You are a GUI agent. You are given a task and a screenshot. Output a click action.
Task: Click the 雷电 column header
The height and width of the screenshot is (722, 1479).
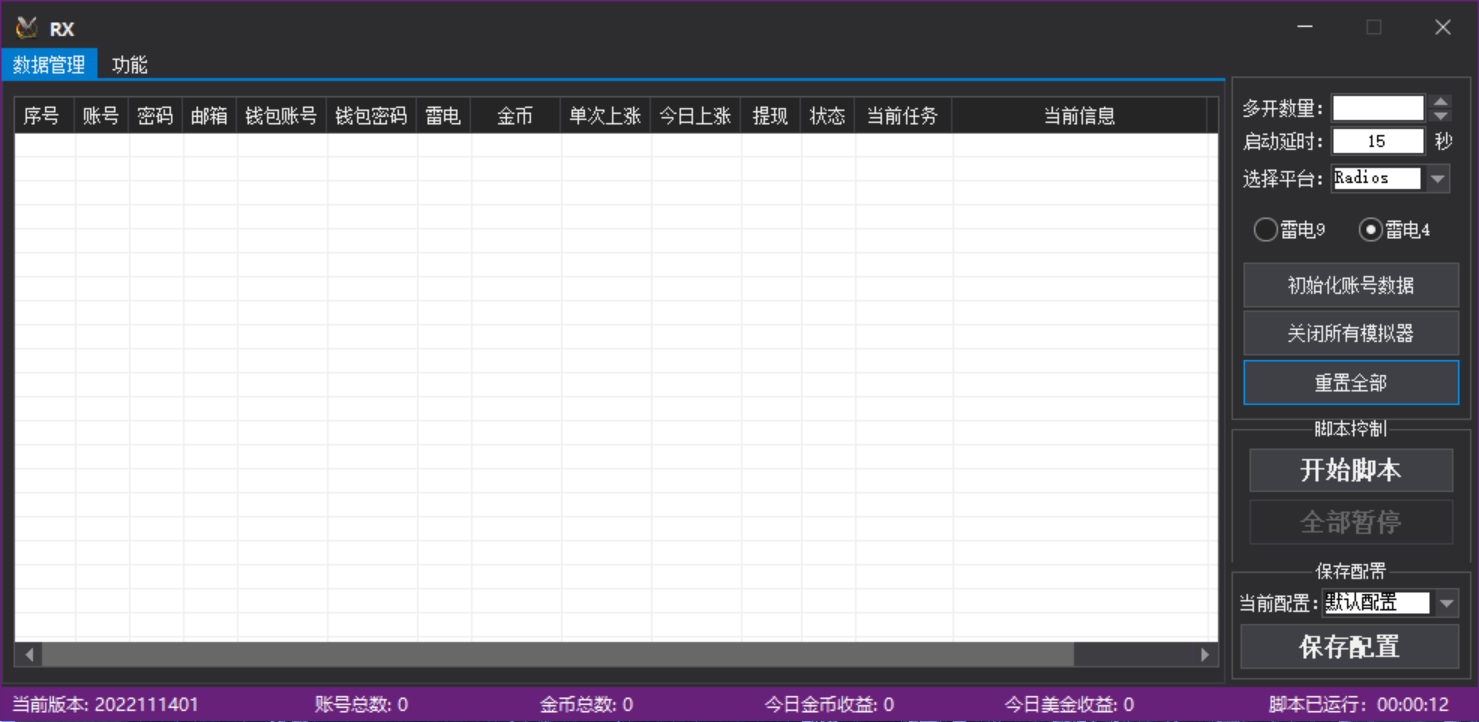coord(443,116)
